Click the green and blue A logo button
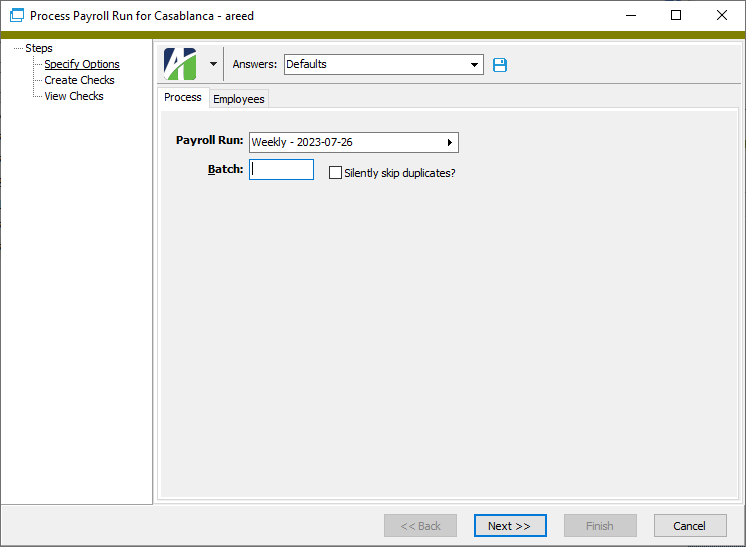This screenshot has height=547, width=746. coord(181,64)
